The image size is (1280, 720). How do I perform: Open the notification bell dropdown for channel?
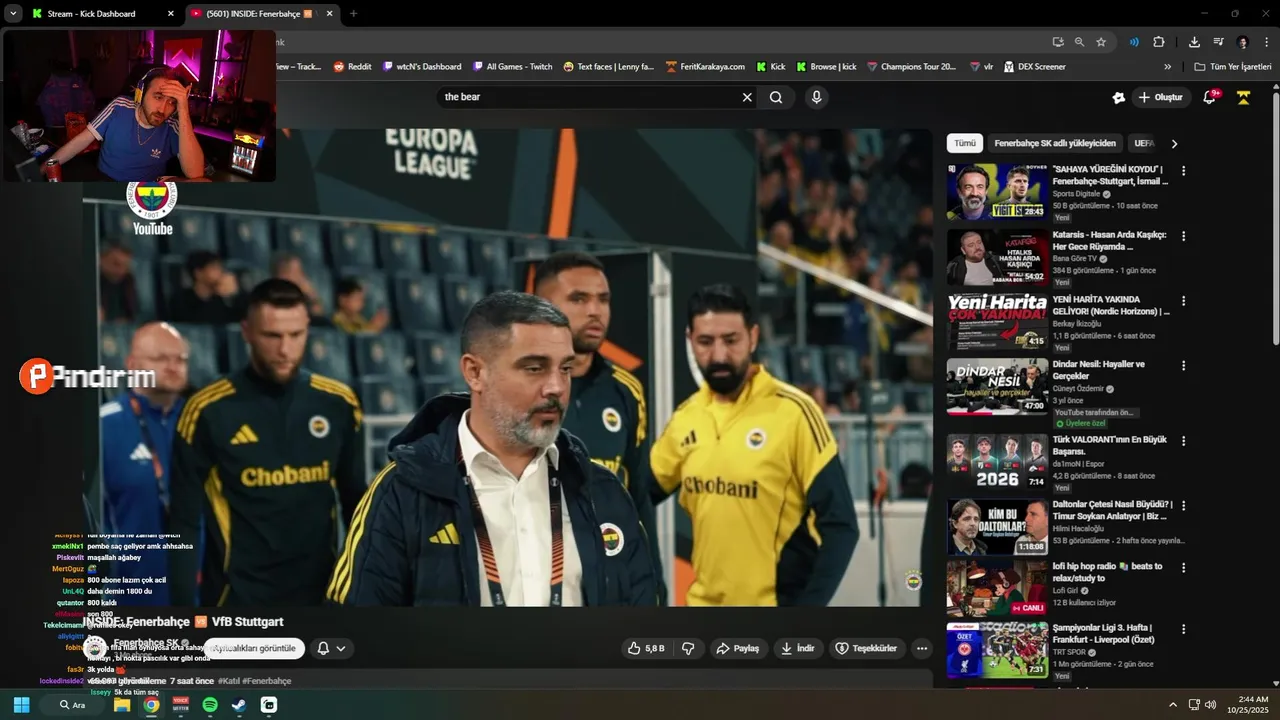pos(331,648)
